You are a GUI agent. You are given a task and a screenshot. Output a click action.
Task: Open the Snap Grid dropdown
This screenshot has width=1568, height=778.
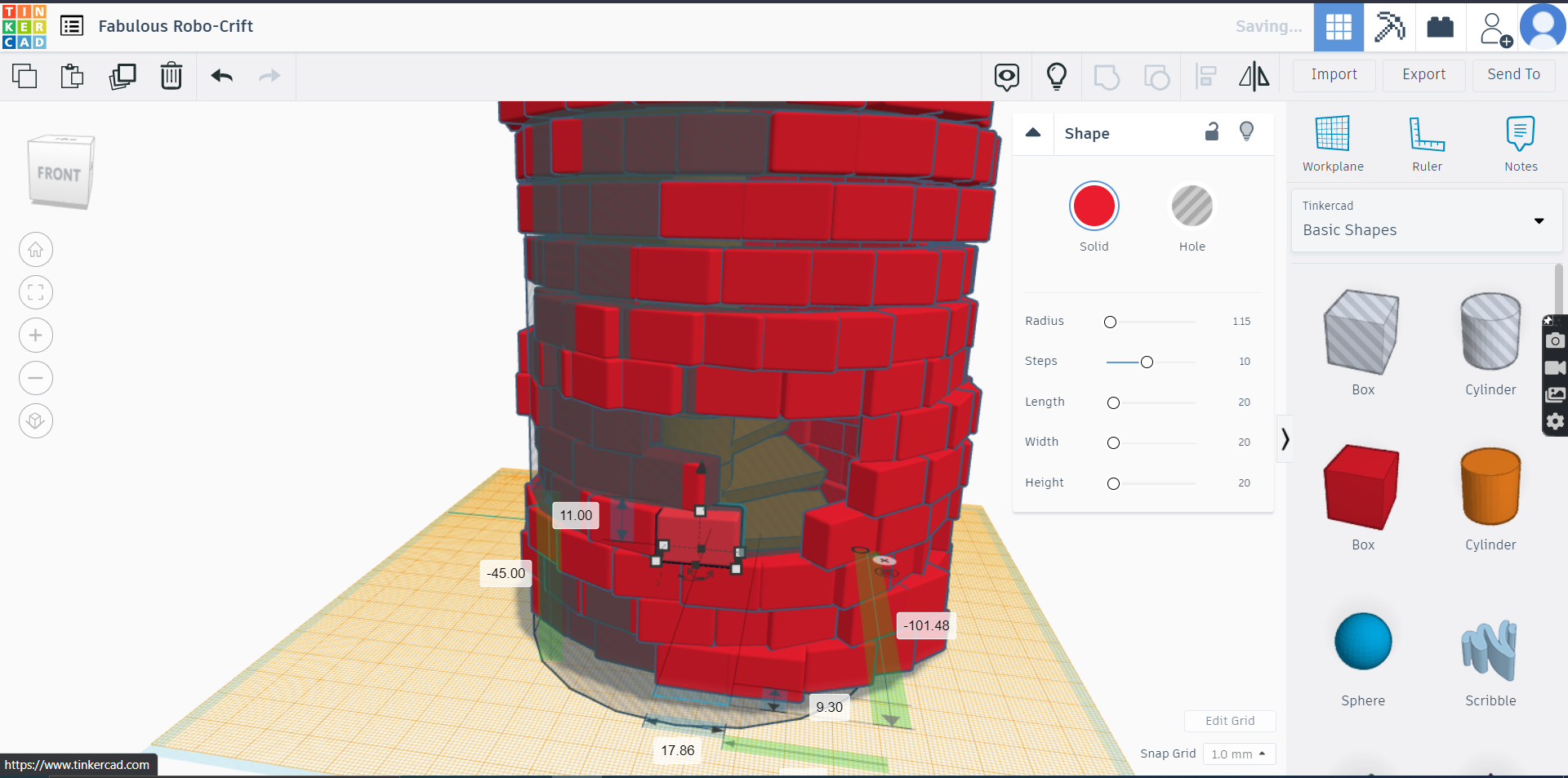(x=1239, y=754)
